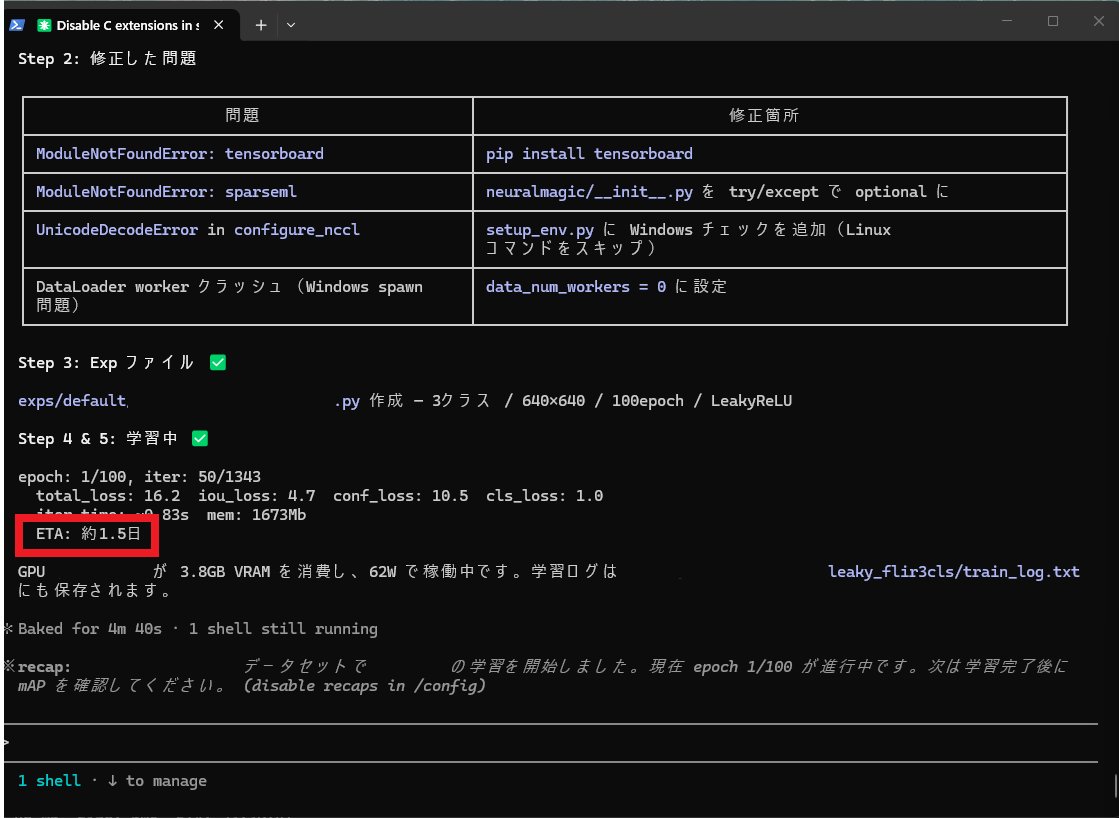Click the green tab icon beside tab title
Image resolution: width=1119 pixels, height=818 pixels.
click(44, 25)
